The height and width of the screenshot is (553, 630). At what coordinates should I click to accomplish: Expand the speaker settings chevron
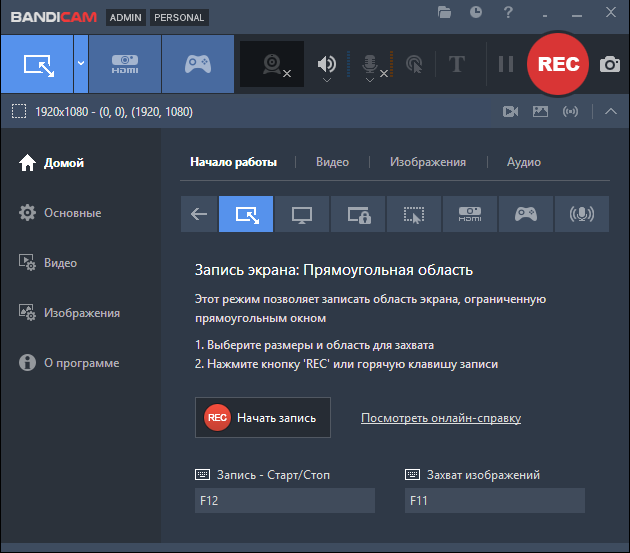coord(327,80)
